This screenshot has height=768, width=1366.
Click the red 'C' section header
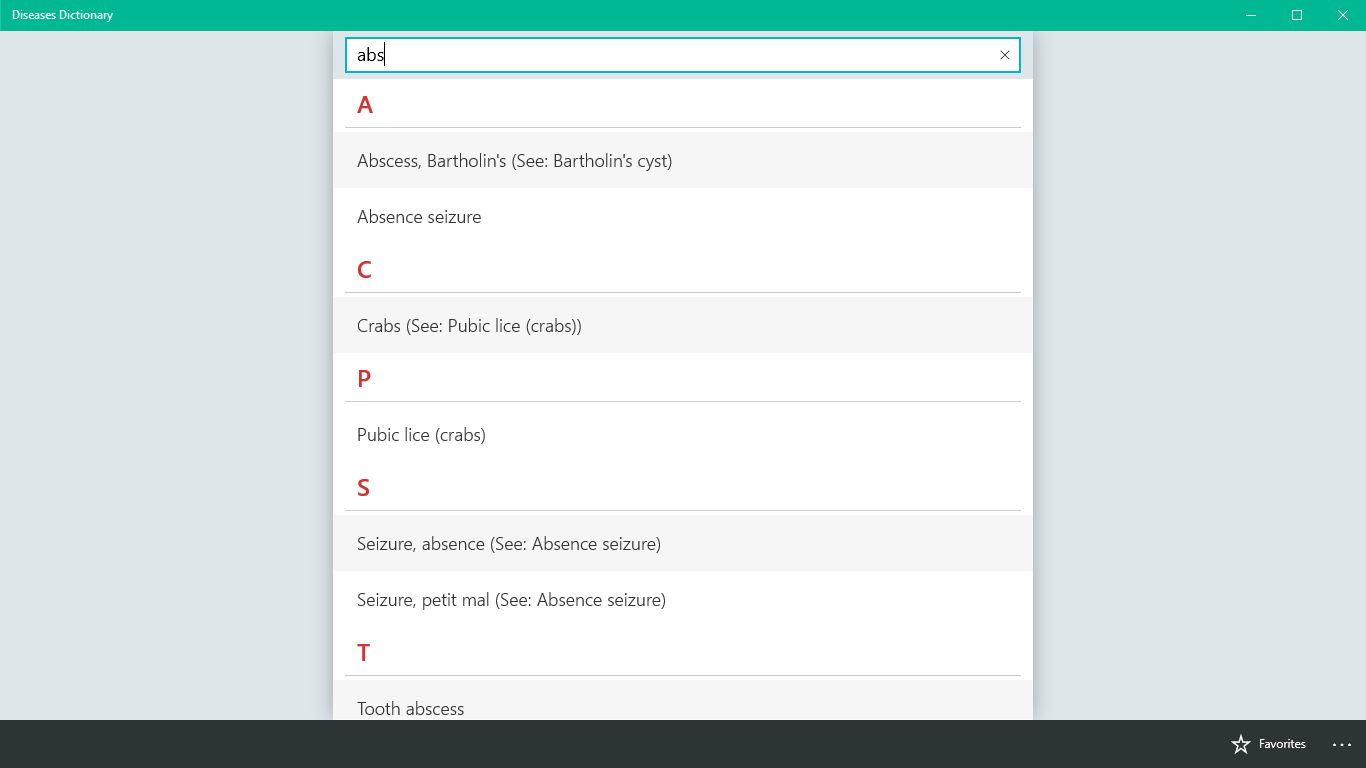(364, 269)
